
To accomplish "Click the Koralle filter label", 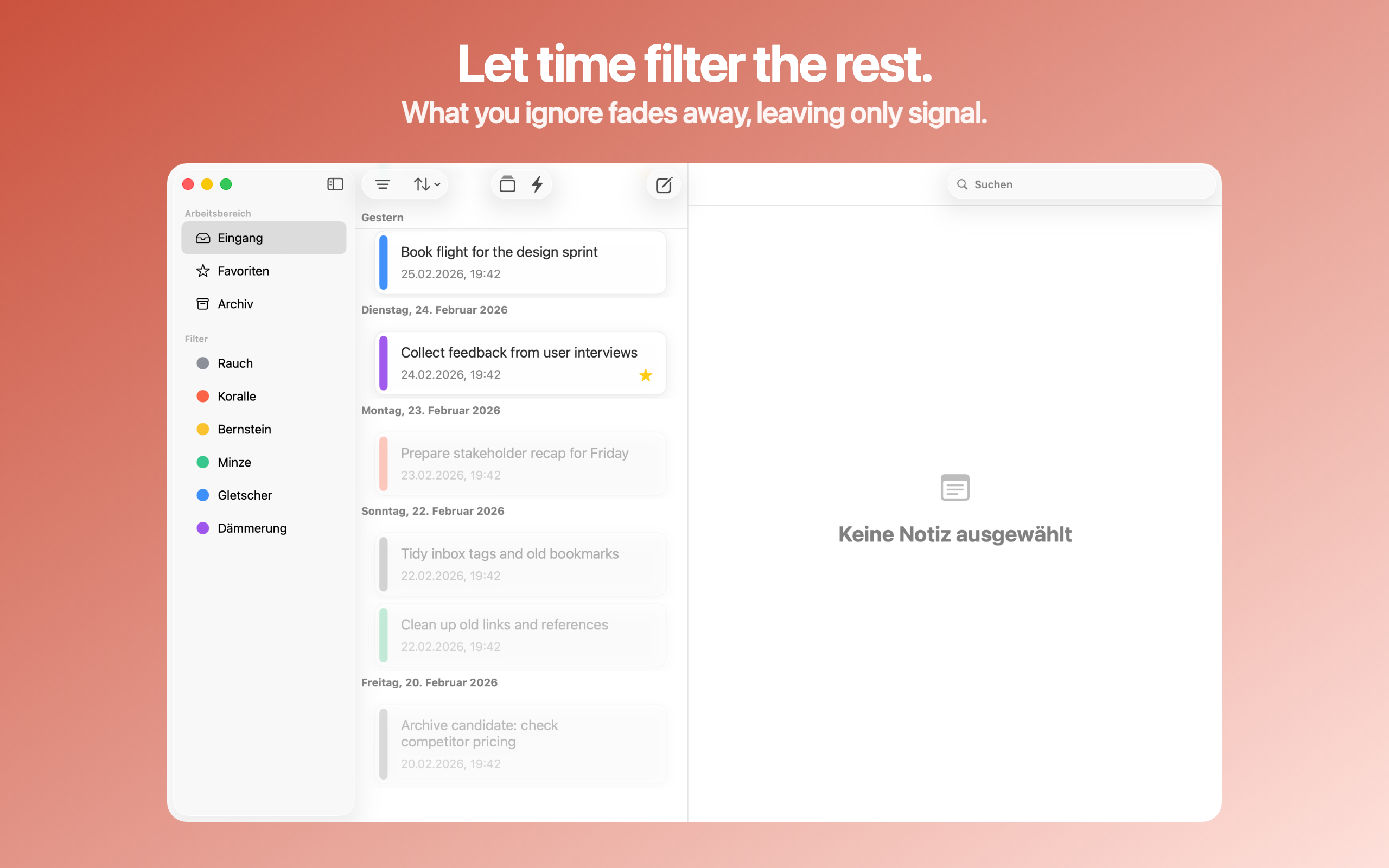I will (237, 396).
